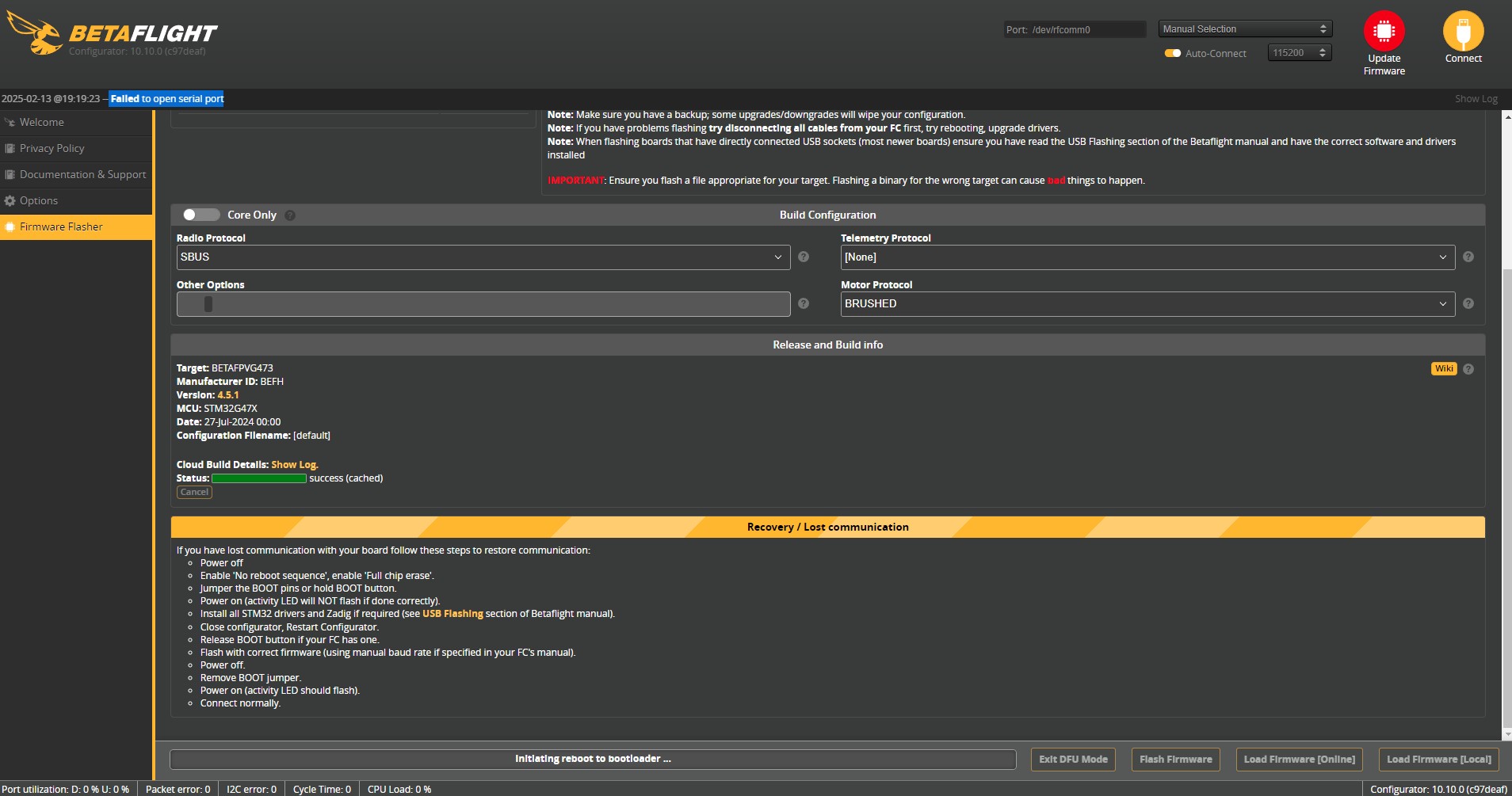
Task: Click the Port /dev/rfcomm0 input field
Action: point(1075,29)
